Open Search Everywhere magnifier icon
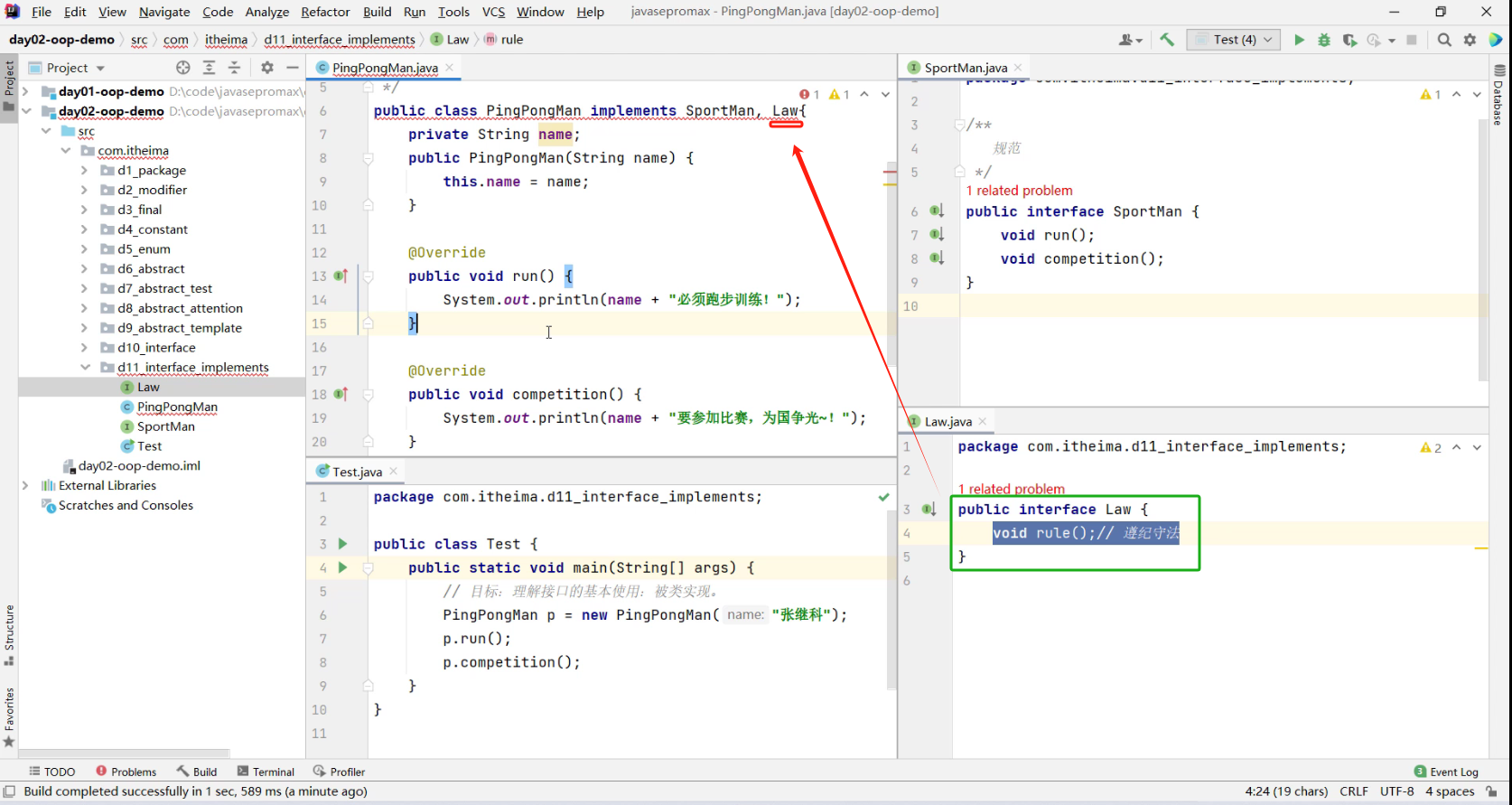This screenshot has width=1512, height=805. point(1444,40)
